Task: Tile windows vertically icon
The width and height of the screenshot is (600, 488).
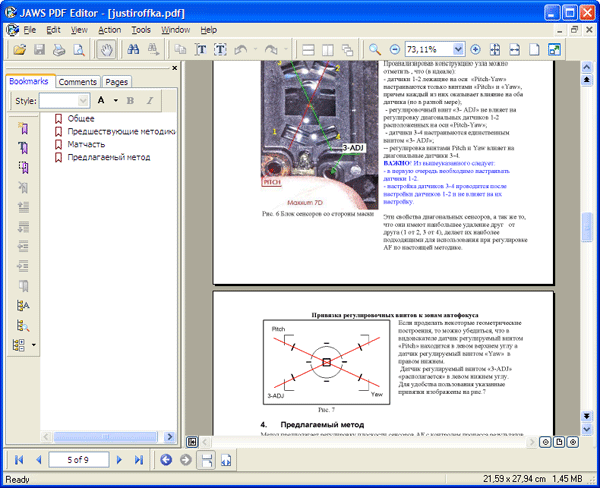Action: (328, 49)
